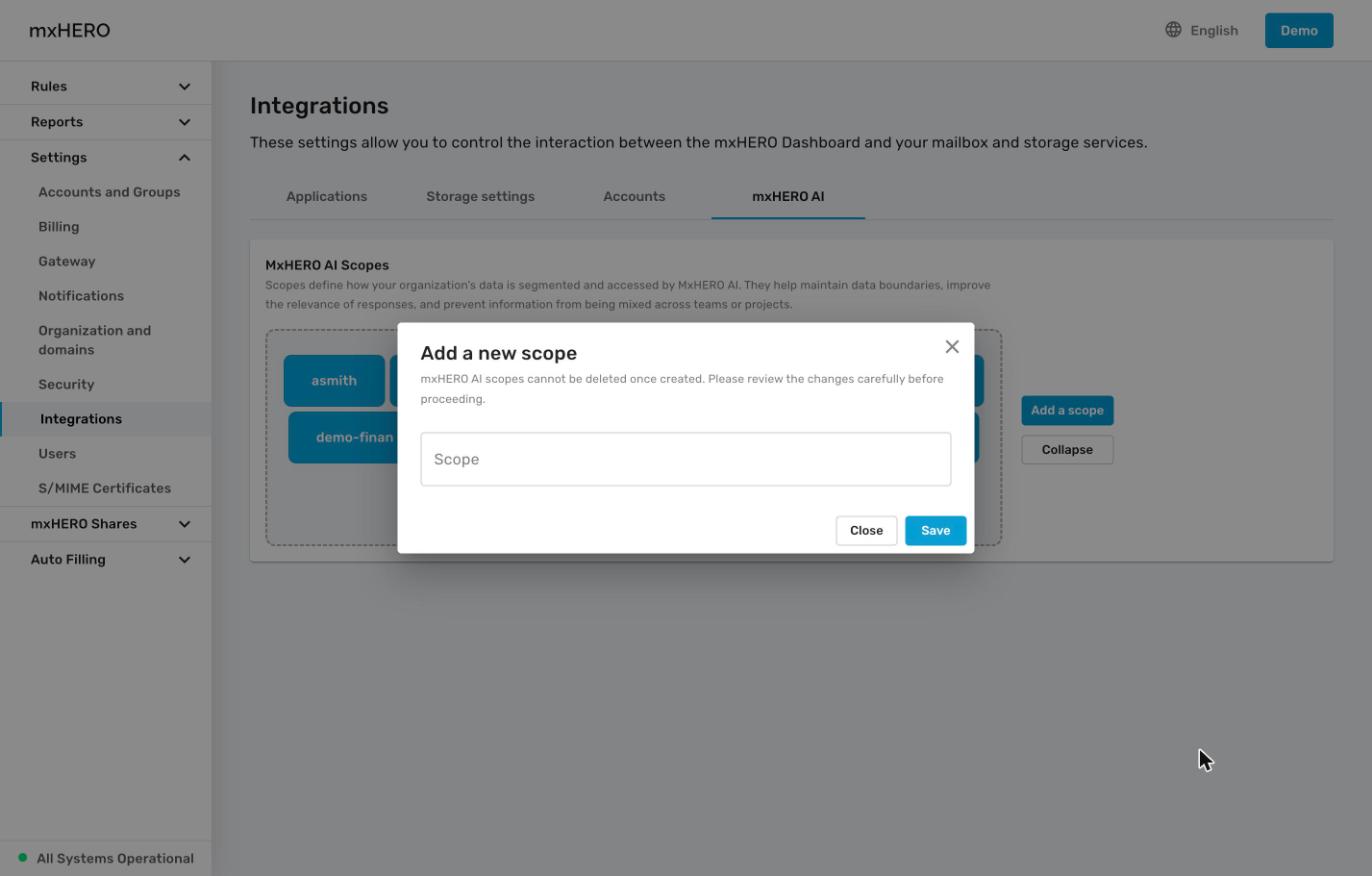Screen dimensions: 1372x876
Task: Select the demo-finan scope chip
Action: point(343,438)
